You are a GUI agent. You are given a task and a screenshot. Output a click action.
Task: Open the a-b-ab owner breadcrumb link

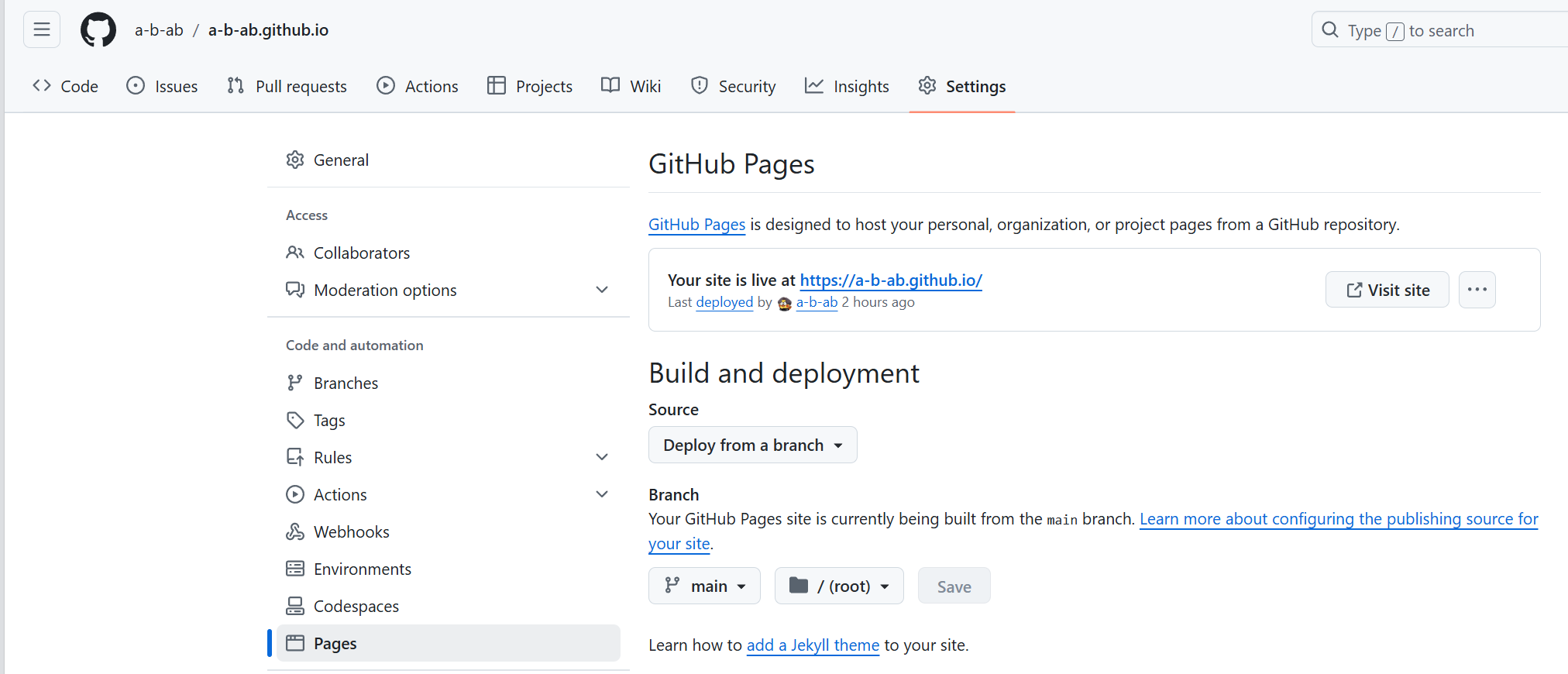tap(159, 30)
